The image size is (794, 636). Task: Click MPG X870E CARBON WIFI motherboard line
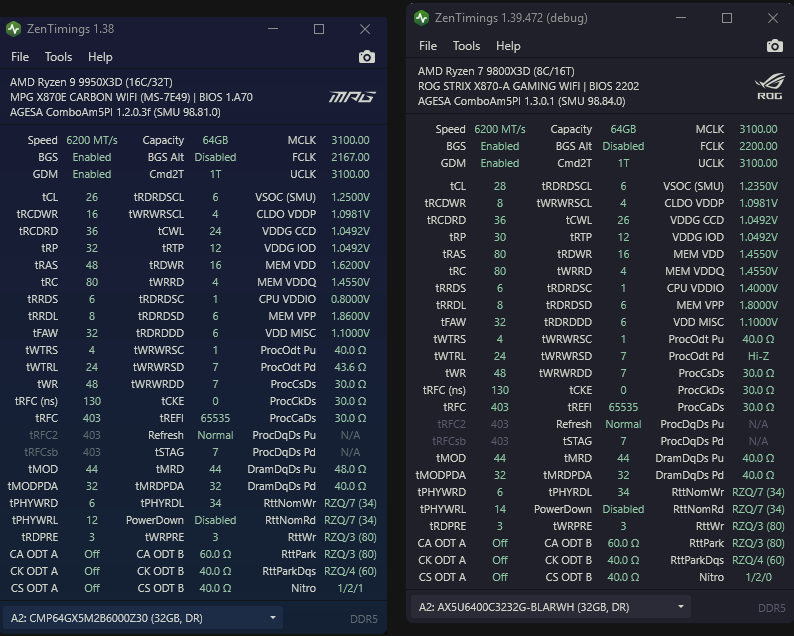click(x=131, y=97)
